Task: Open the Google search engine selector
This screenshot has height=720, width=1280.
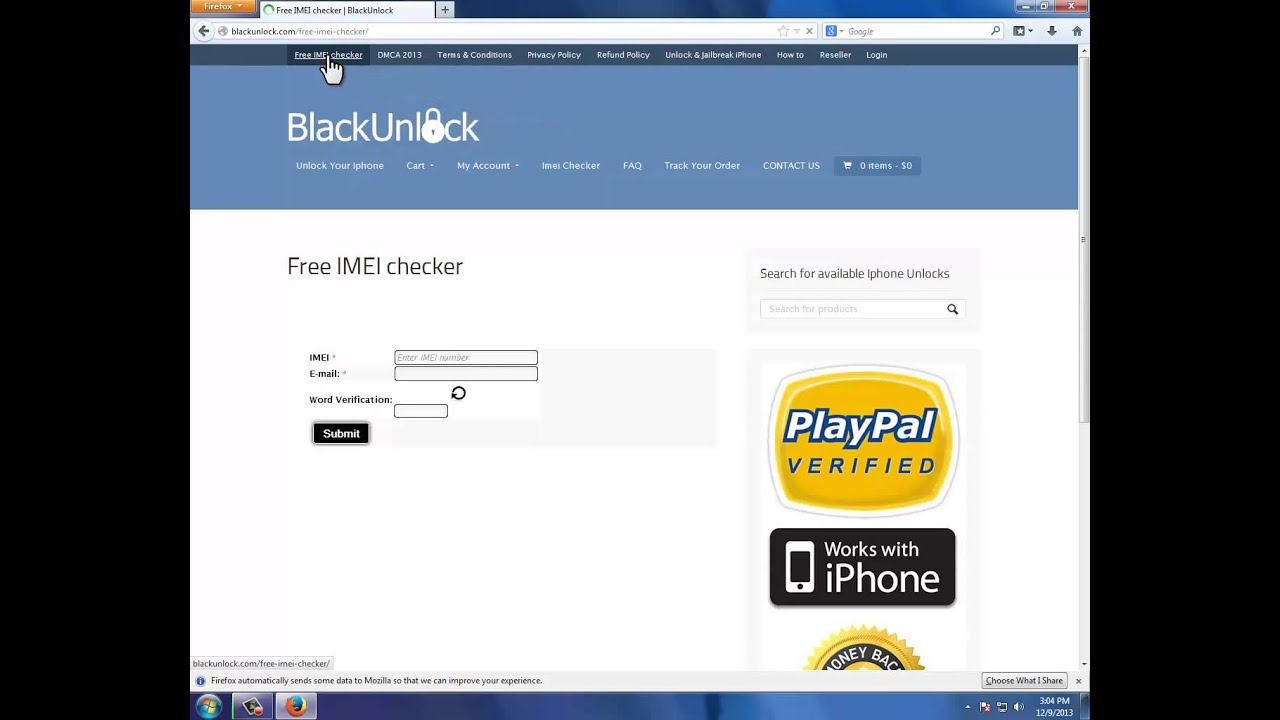Action: pyautogui.click(x=833, y=31)
